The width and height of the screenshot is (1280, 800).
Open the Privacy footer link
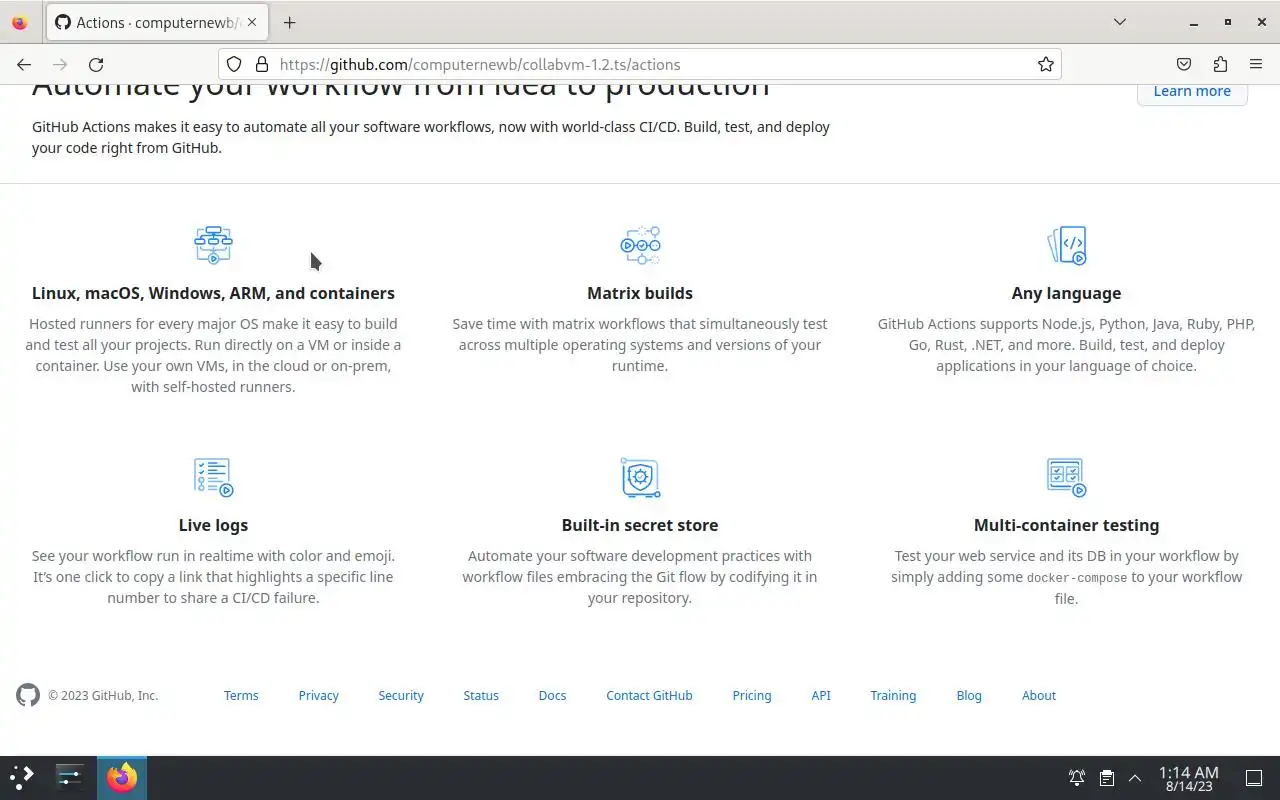319,695
